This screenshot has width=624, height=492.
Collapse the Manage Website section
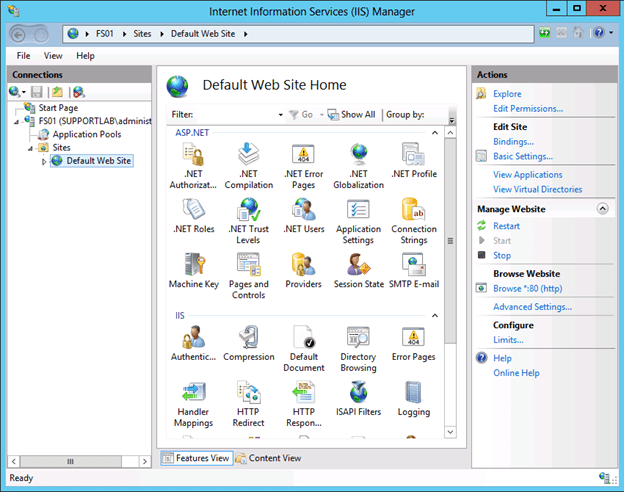tap(603, 209)
